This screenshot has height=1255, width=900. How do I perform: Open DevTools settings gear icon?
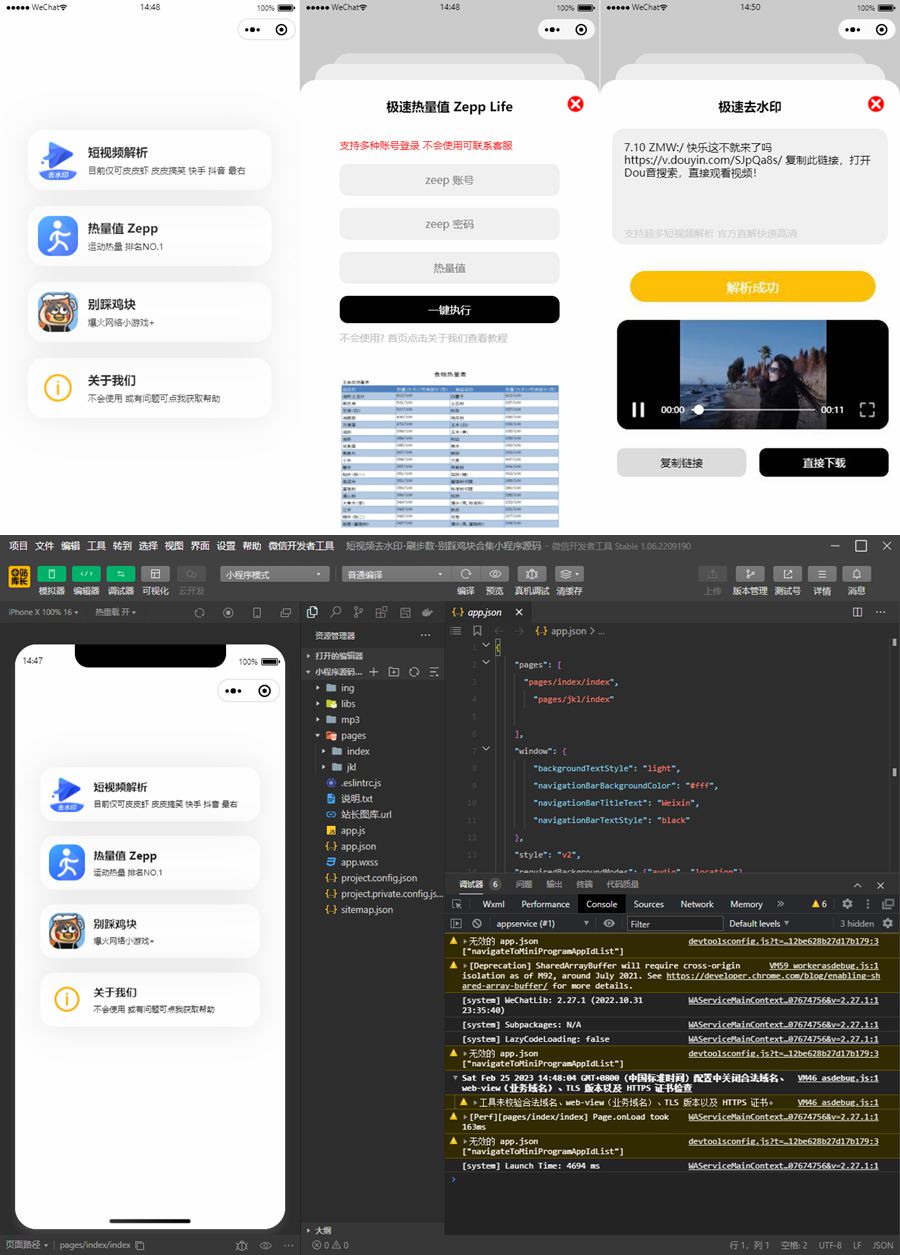(x=847, y=904)
